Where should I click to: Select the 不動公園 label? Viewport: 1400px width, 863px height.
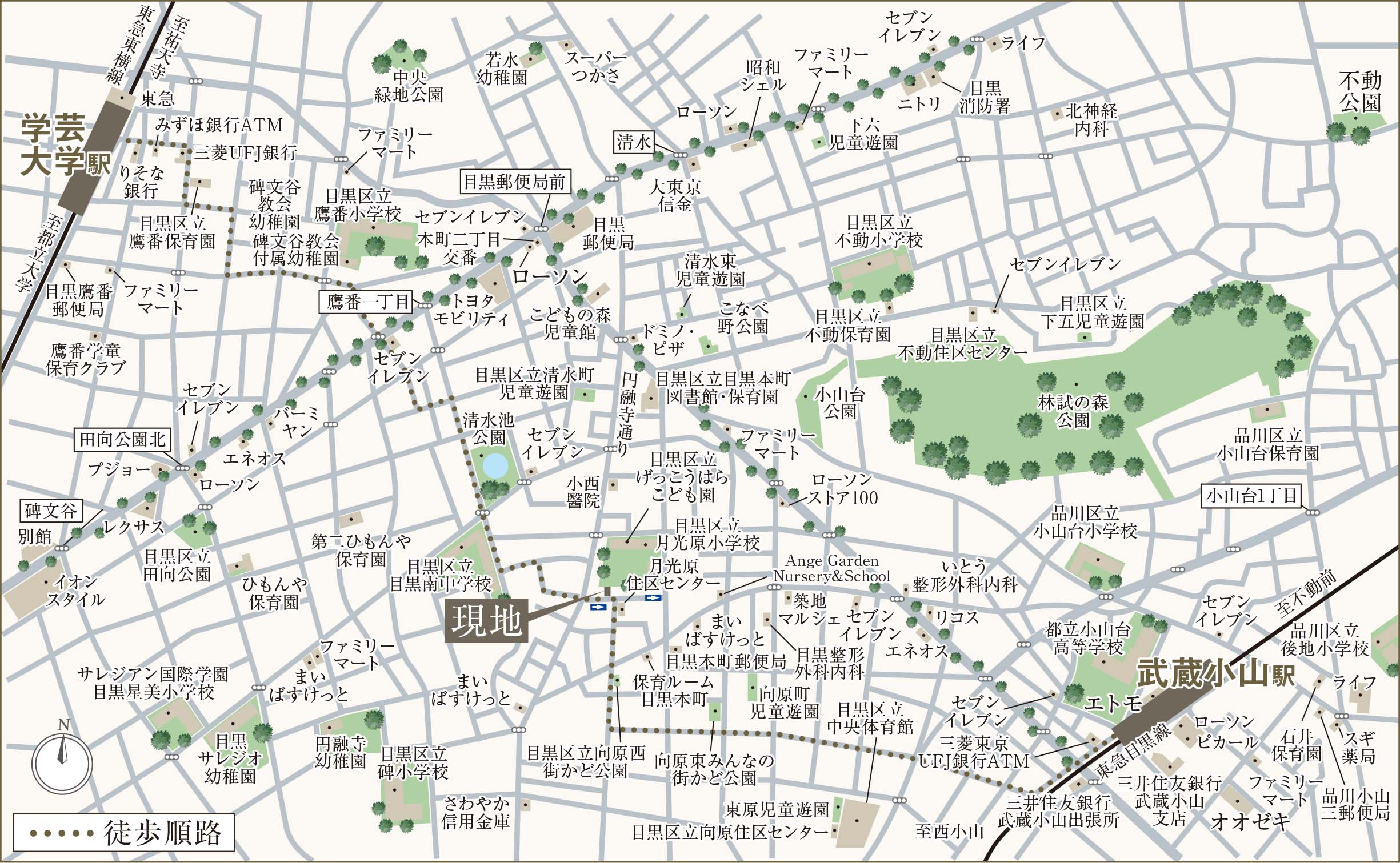[x=1360, y=91]
